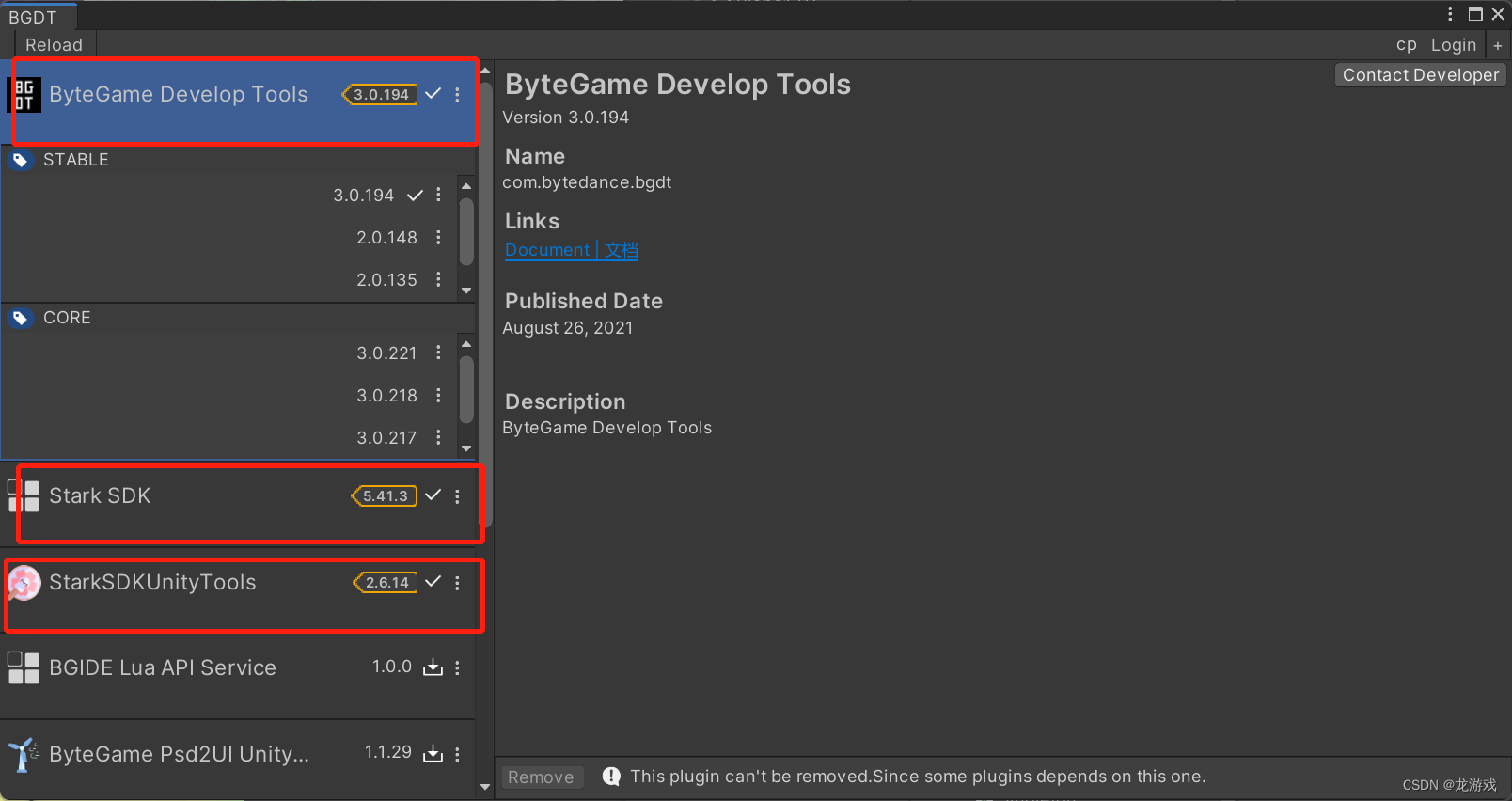Click the warning icon beside Remove
This screenshot has height=801, width=1512.
pos(611,777)
